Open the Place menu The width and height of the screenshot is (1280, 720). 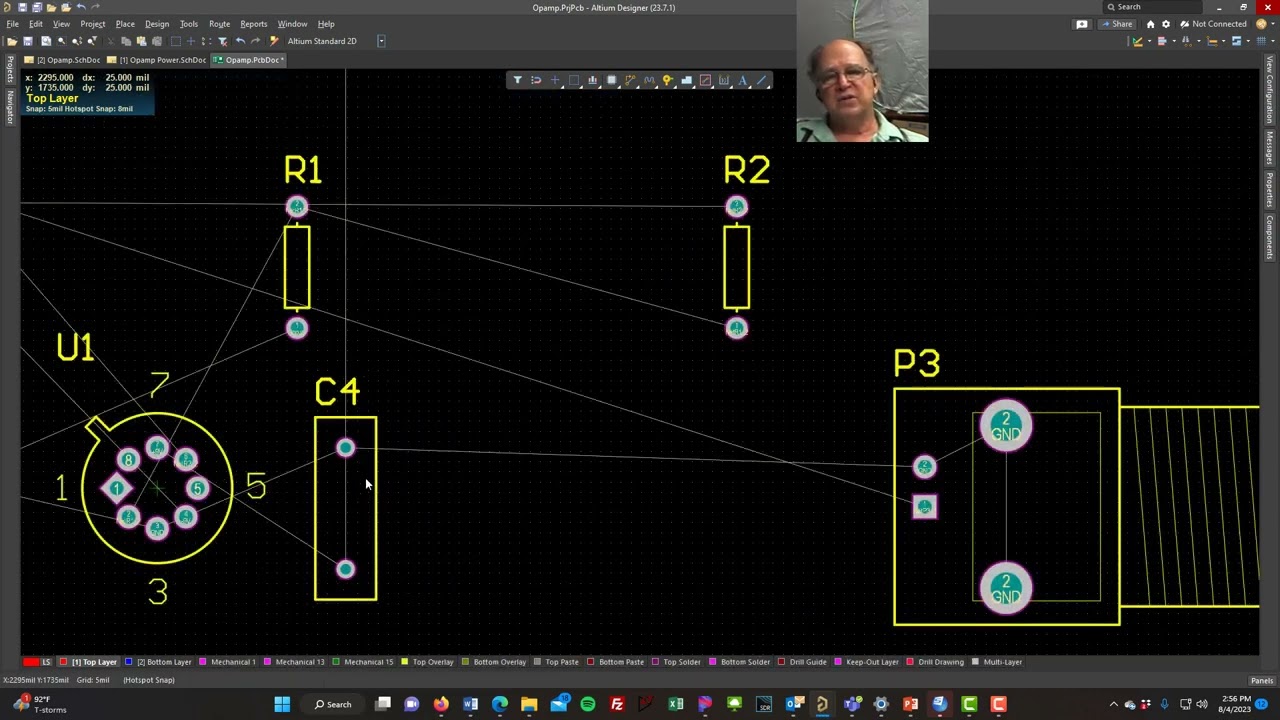125,24
